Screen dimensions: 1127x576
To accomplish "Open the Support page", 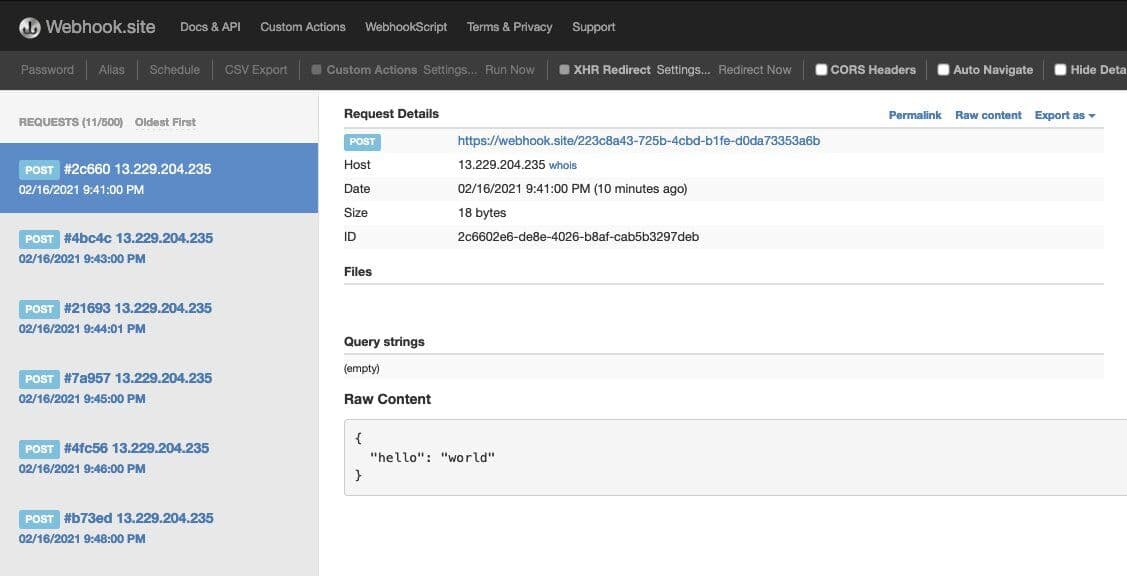I will (x=593, y=27).
